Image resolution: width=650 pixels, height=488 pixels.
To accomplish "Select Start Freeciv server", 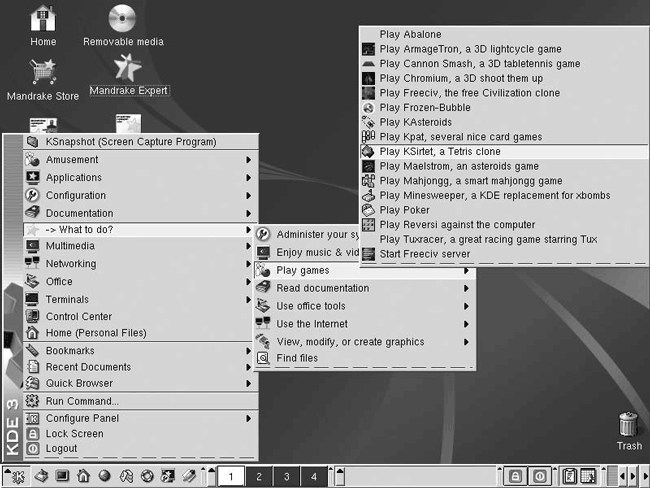I will pyautogui.click(x=504, y=254).
